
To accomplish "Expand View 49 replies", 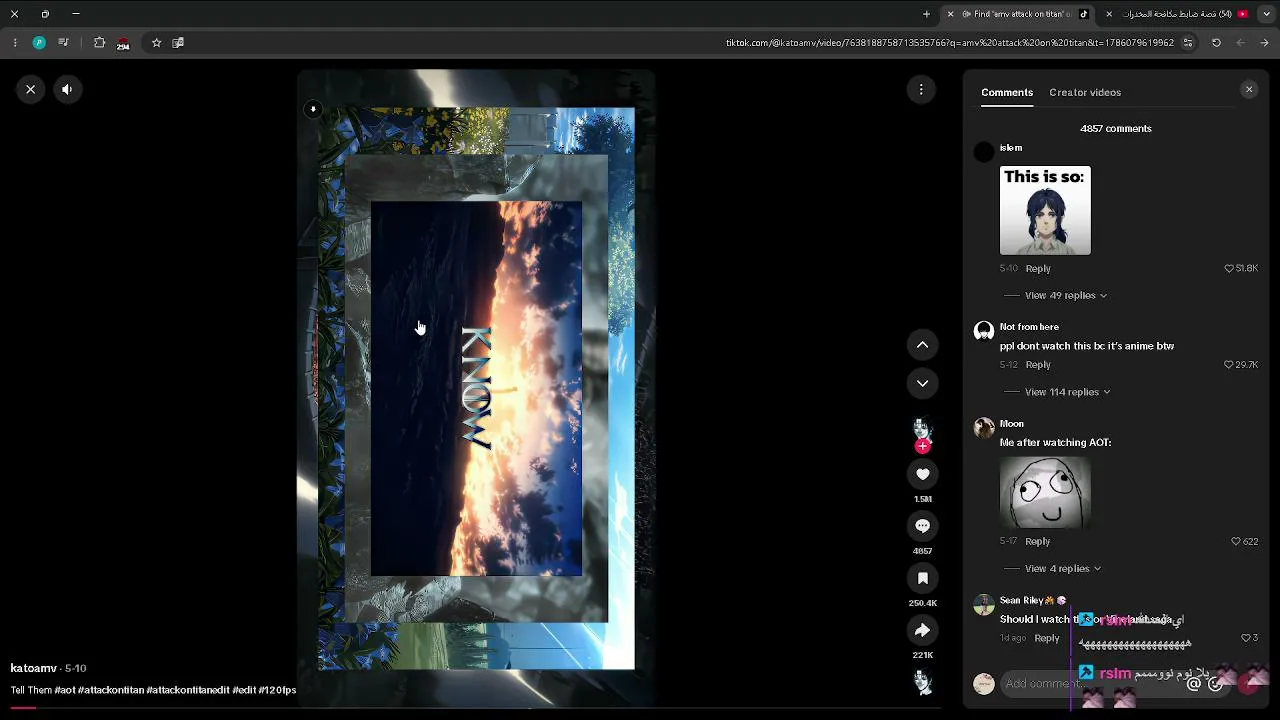I will coord(1066,295).
